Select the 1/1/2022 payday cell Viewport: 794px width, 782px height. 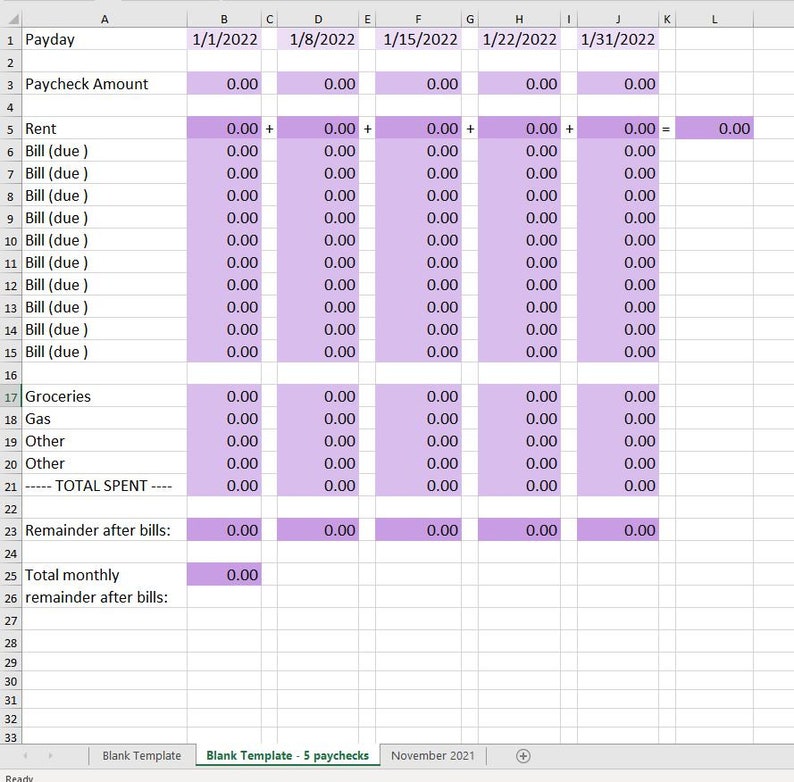click(224, 40)
